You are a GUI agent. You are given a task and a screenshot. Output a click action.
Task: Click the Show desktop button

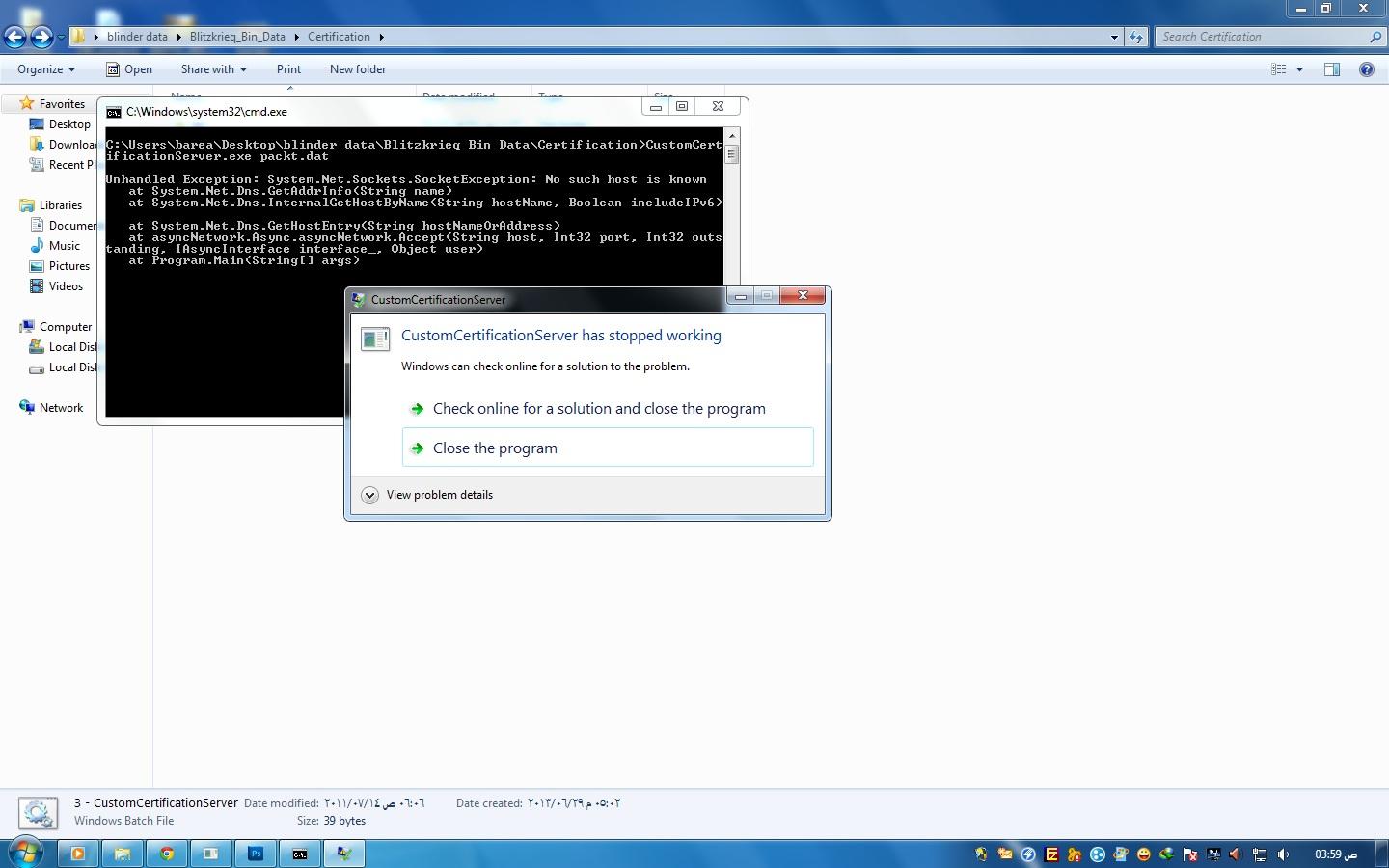click(1382, 854)
